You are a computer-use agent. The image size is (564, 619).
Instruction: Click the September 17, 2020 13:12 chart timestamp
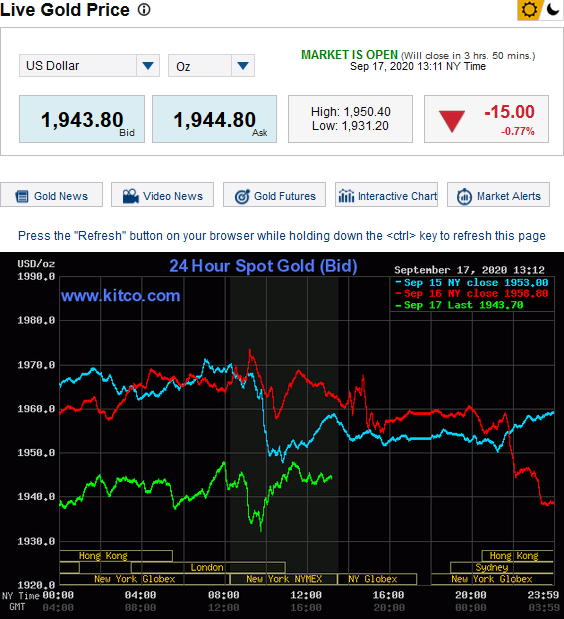[469, 270]
